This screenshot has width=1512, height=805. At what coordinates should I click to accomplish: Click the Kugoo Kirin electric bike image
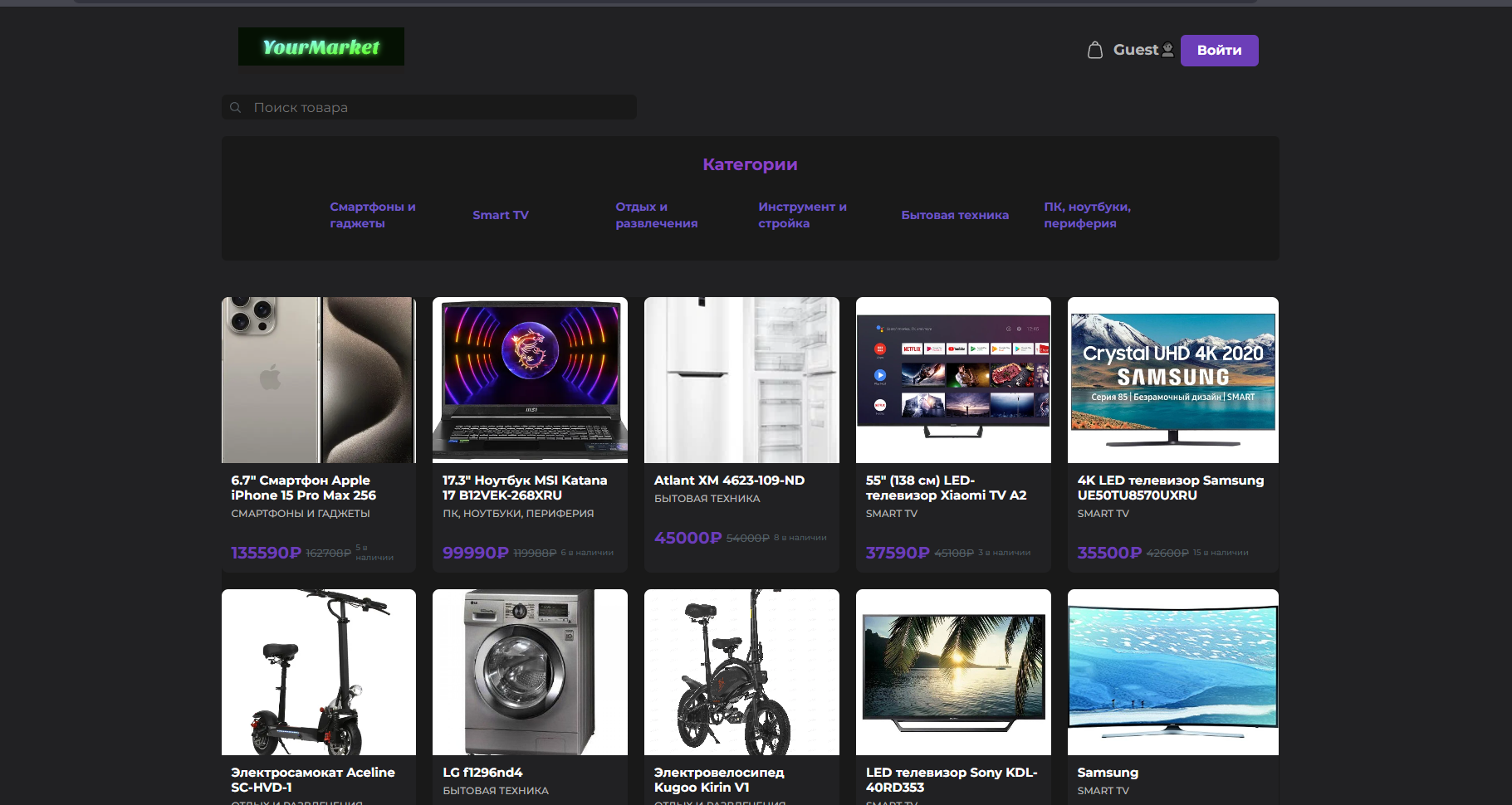[741, 672]
